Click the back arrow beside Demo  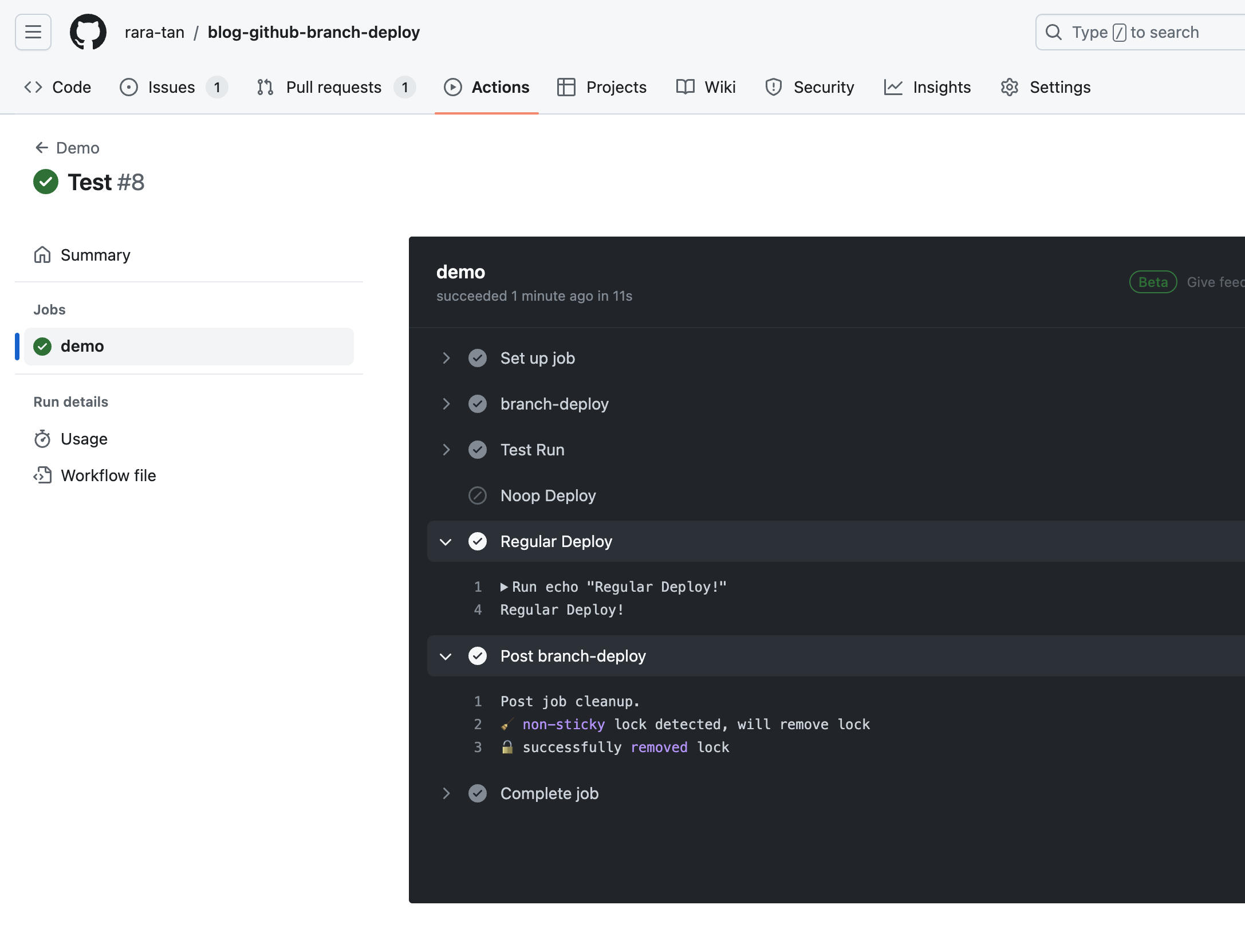[x=41, y=148]
